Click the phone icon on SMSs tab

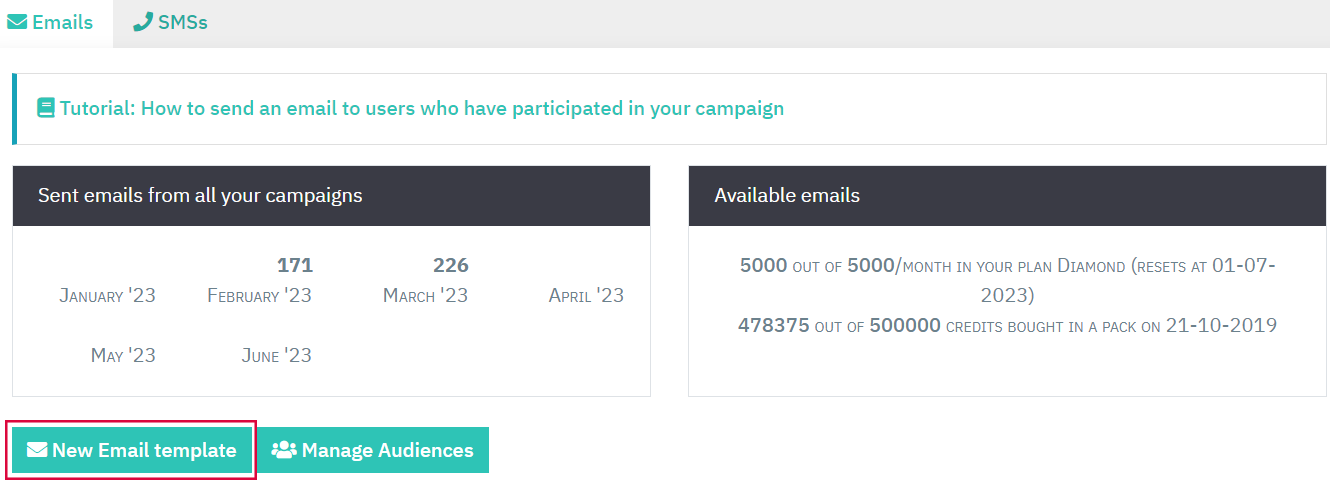pyautogui.click(x=143, y=22)
